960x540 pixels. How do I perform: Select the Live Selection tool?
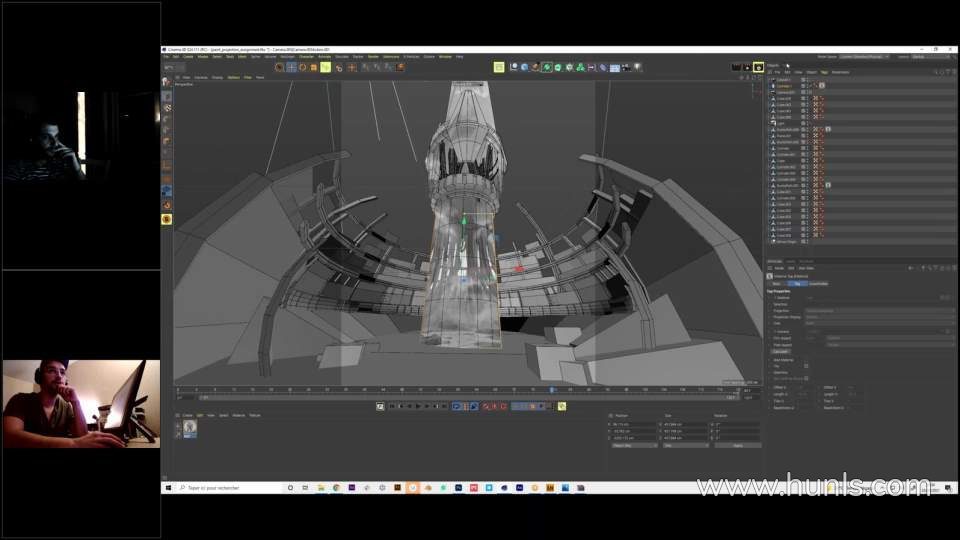click(x=280, y=67)
